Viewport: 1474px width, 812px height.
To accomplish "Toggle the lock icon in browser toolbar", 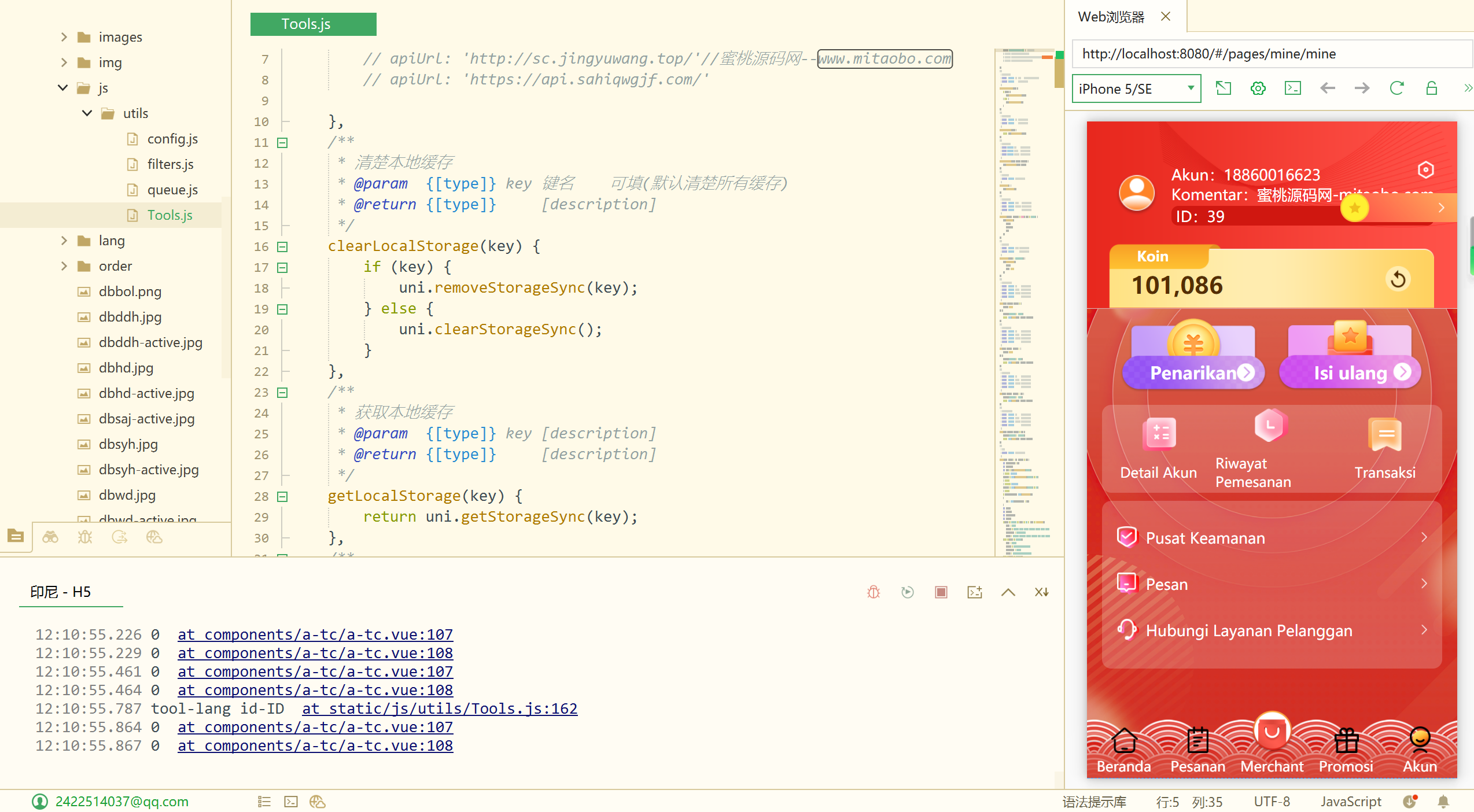I will click(1431, 88).
